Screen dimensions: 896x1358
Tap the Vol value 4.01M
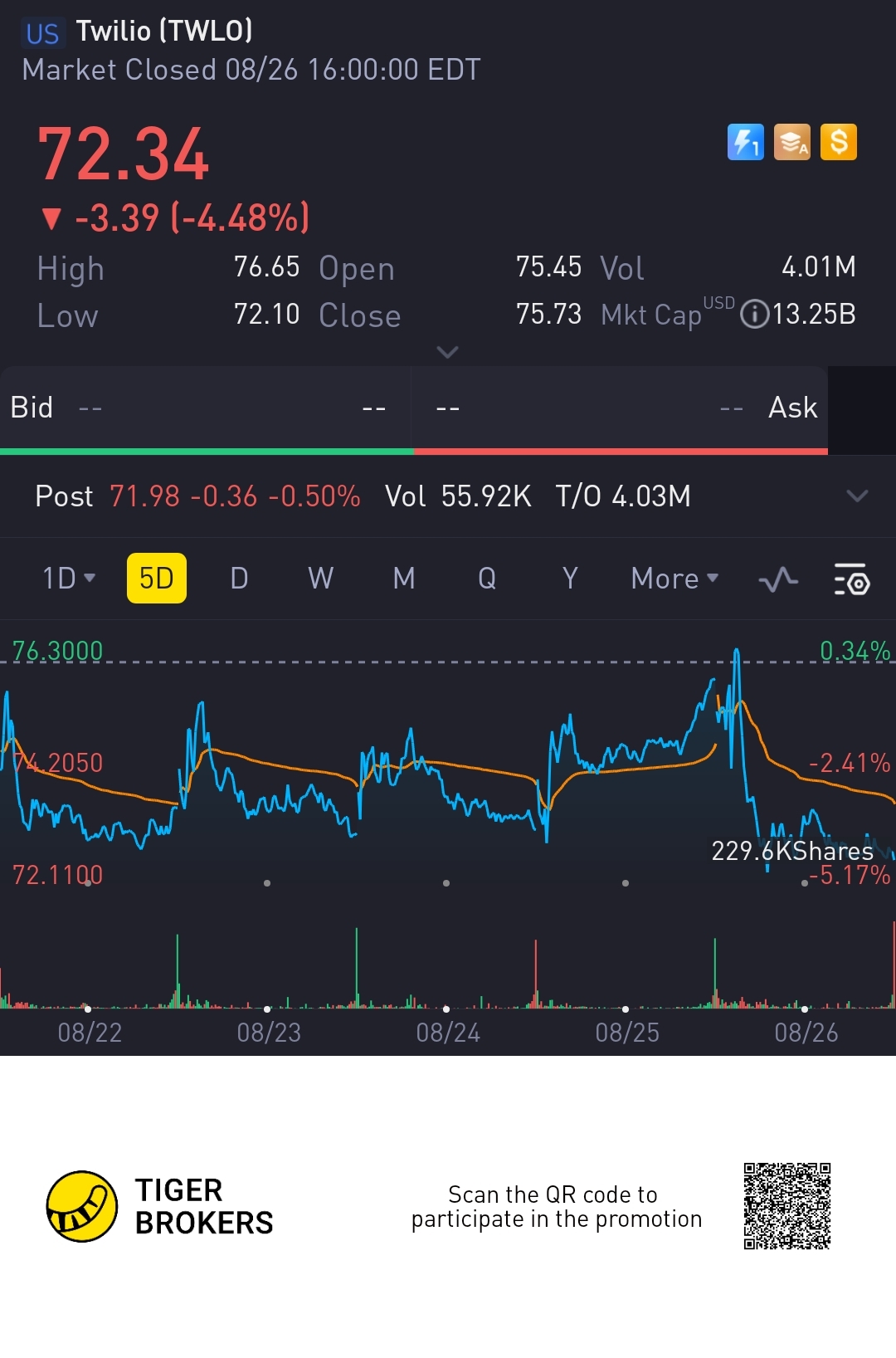tap(819, 267)
